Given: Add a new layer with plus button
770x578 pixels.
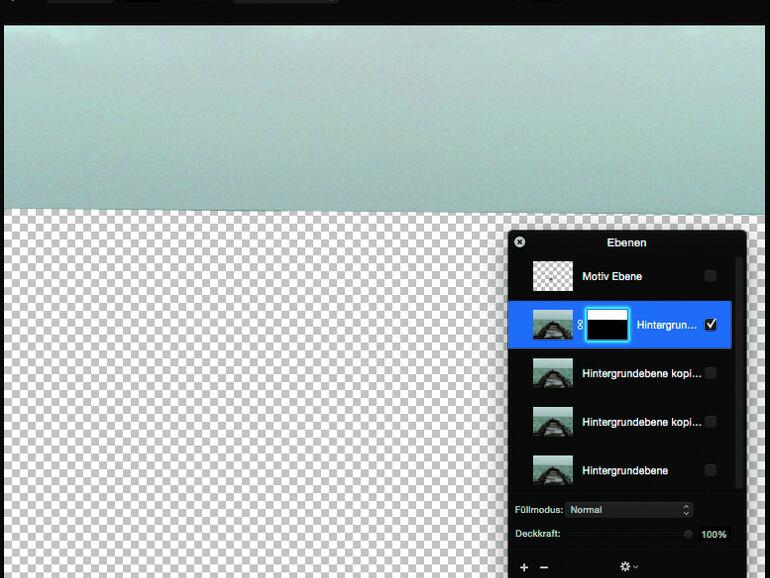Looking at the screenshot, I should tap(524, 567).
